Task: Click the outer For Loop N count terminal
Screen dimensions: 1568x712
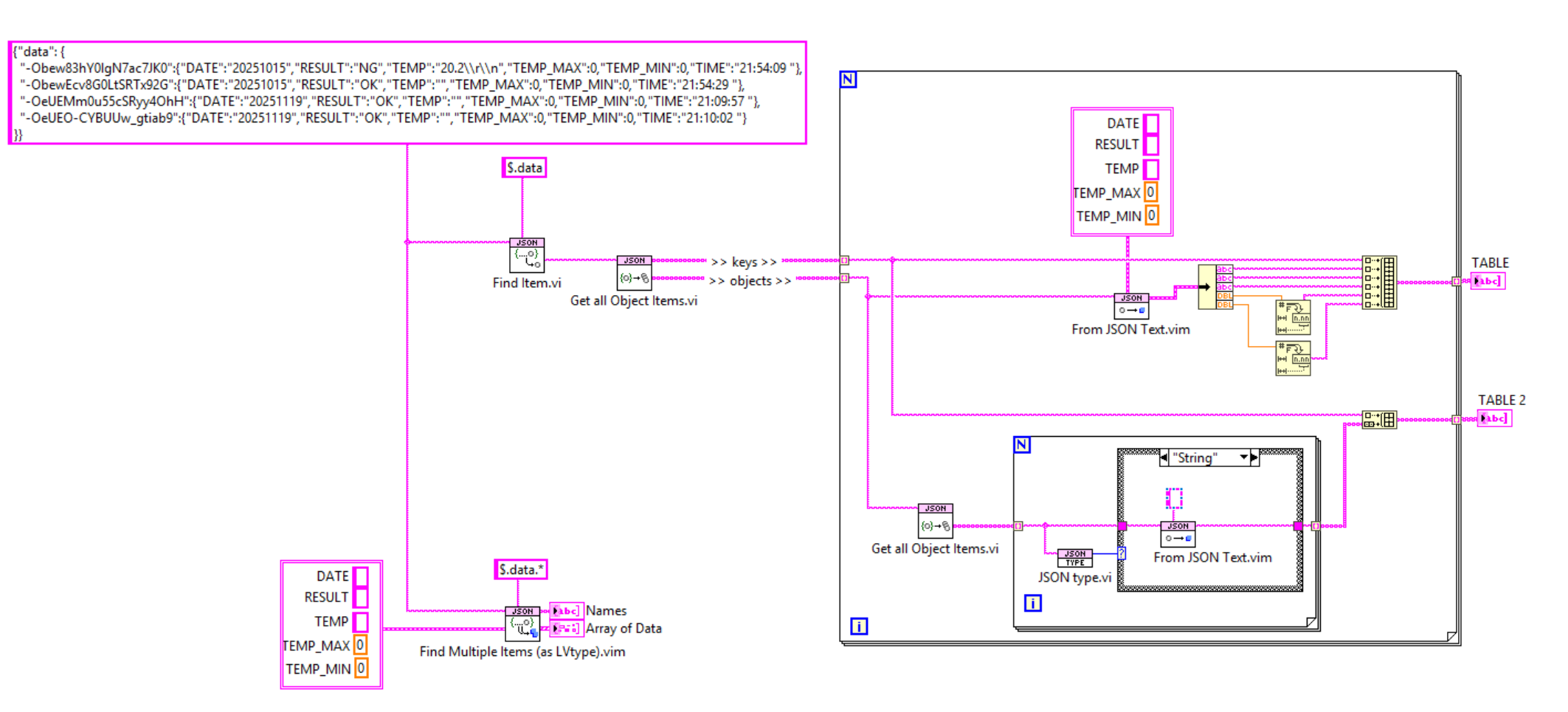Action: click(x=849, y=80)
